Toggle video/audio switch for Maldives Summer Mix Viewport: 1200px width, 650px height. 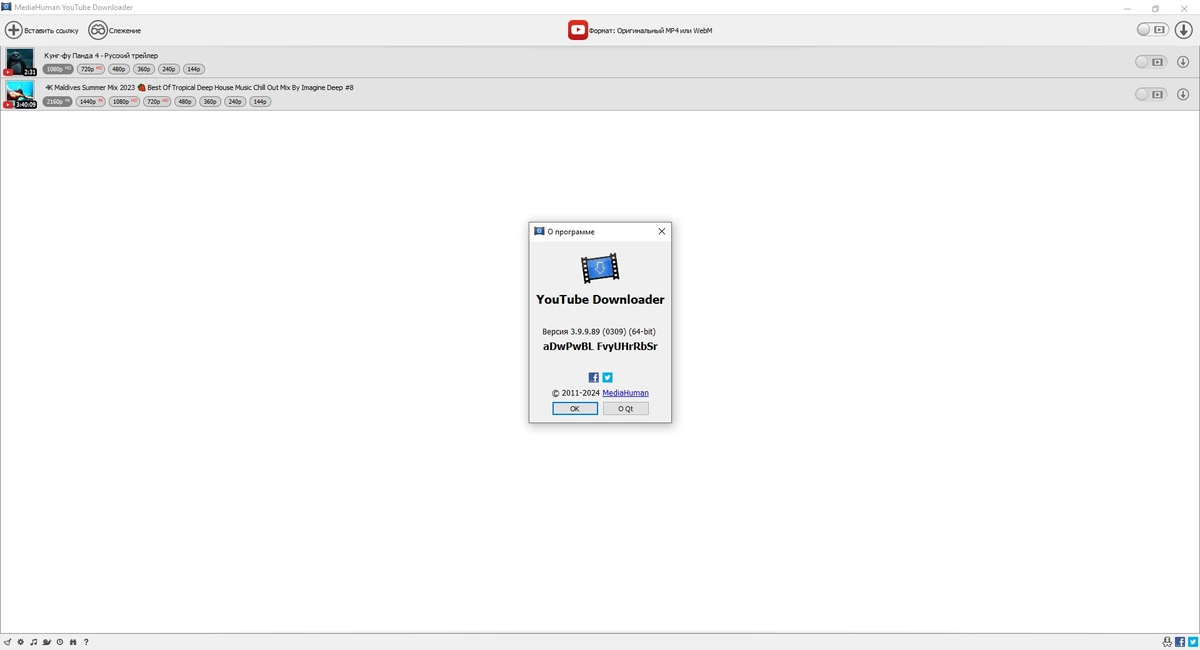[1150, 94]
